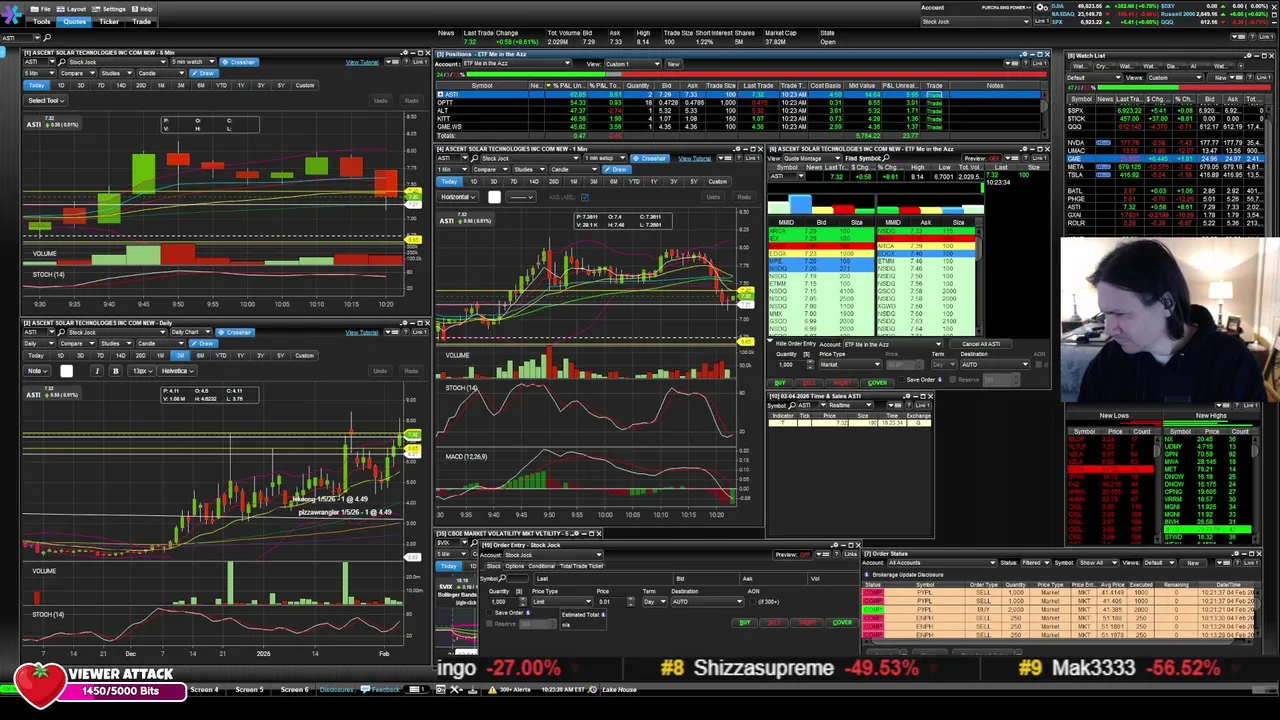This screenshot has height=720, width=1280.
Task: Toggle Draw in the 5 Min chart window
Action: tap(205, 73)
